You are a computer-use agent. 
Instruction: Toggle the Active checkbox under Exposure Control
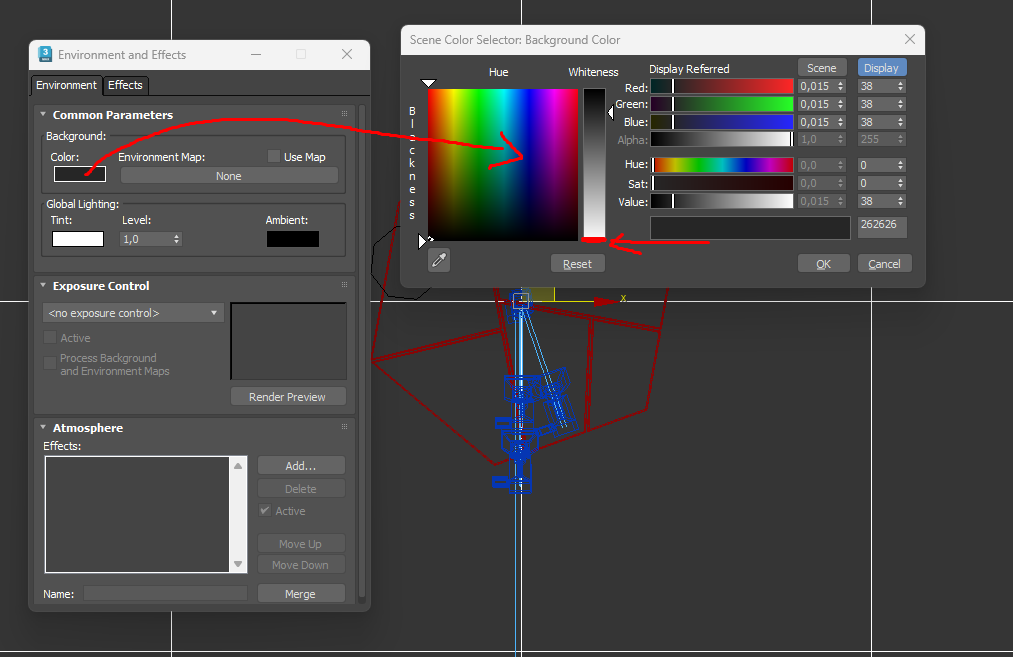coord(50,337)
